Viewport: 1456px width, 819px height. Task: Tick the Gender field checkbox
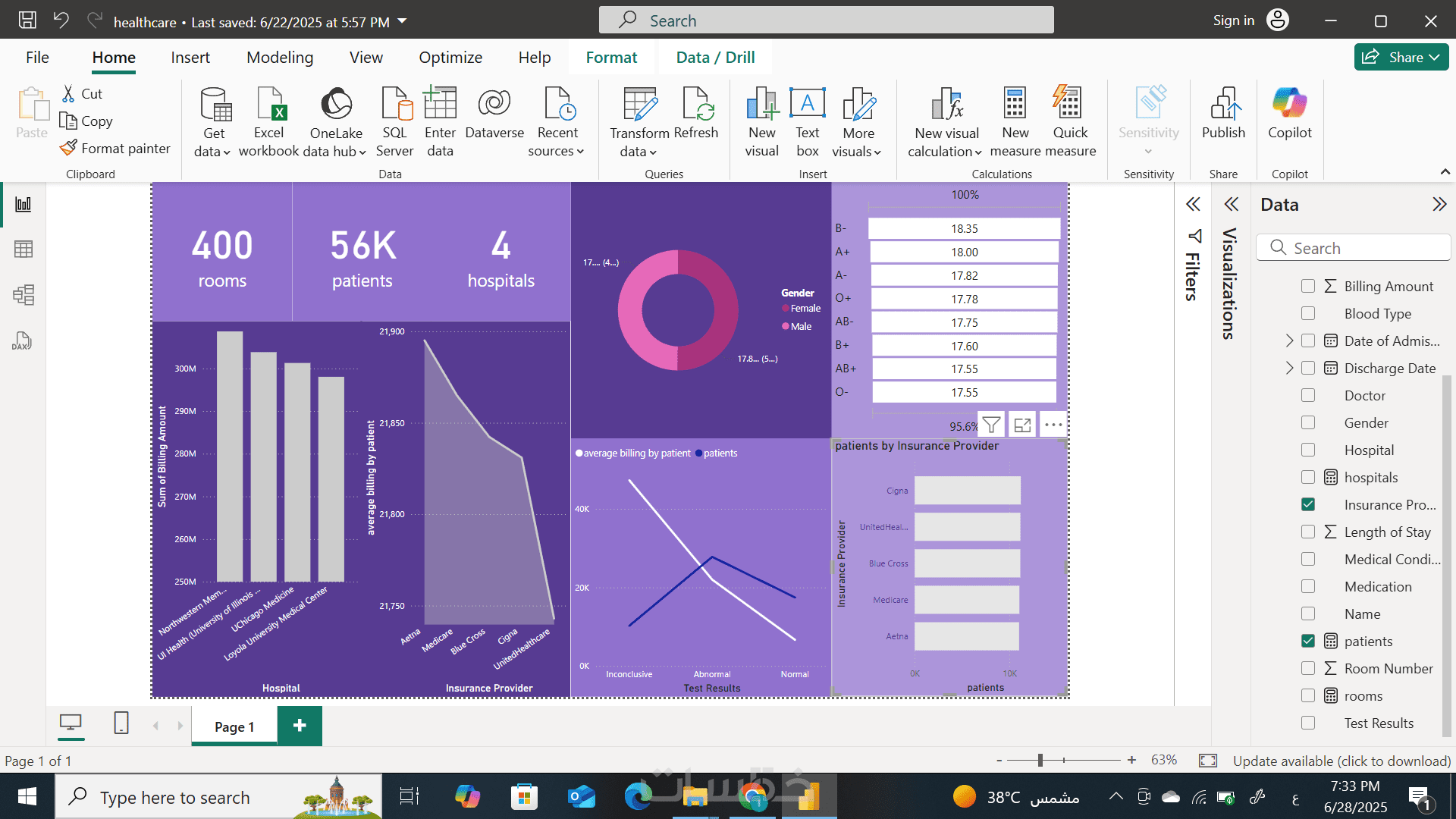point(1307,423)
